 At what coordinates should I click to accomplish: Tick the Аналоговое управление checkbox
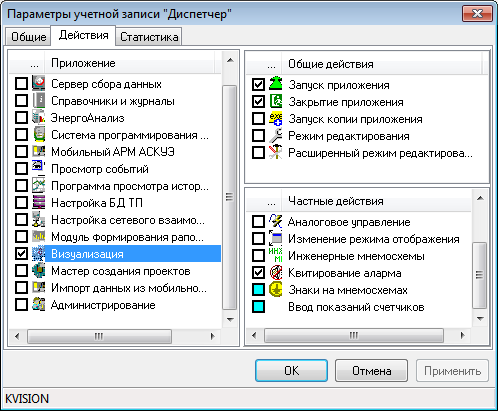[x=258, y=221]
